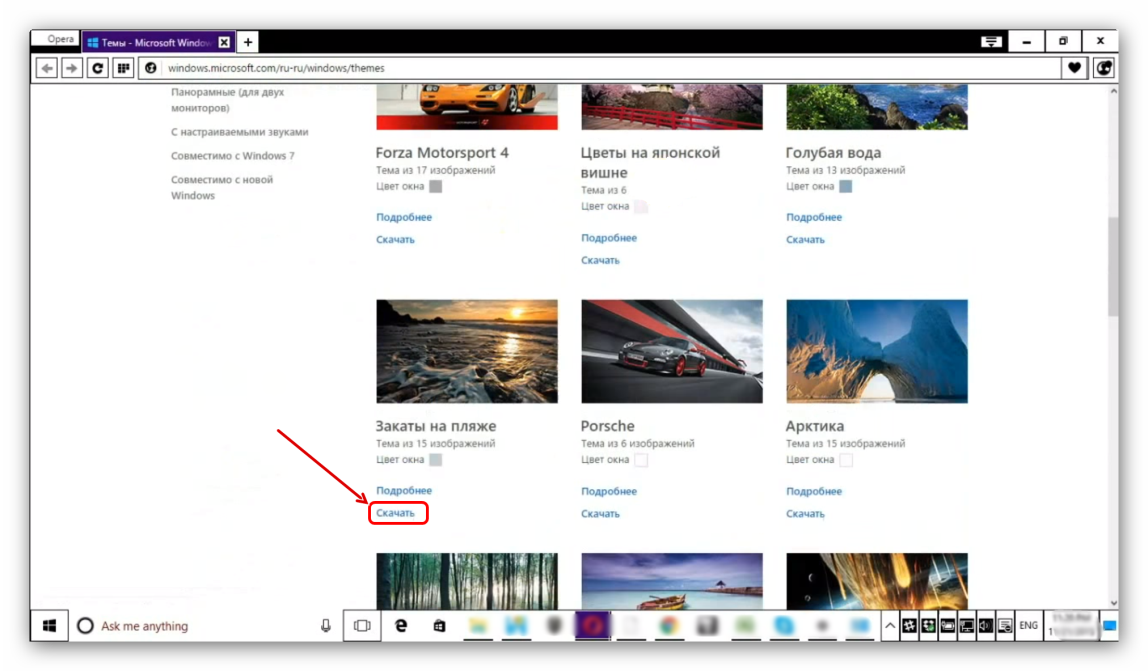The height and width of the screenshot is (671, 1148).
Task: Expand the hidden system tray icons chevron
Action: (x=889, y=626)
